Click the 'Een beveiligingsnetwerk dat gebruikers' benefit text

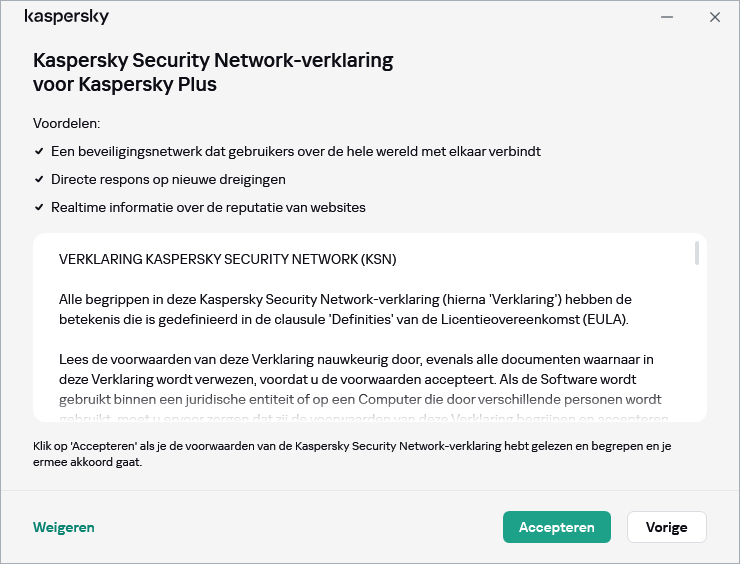click(x=296, y=152)
